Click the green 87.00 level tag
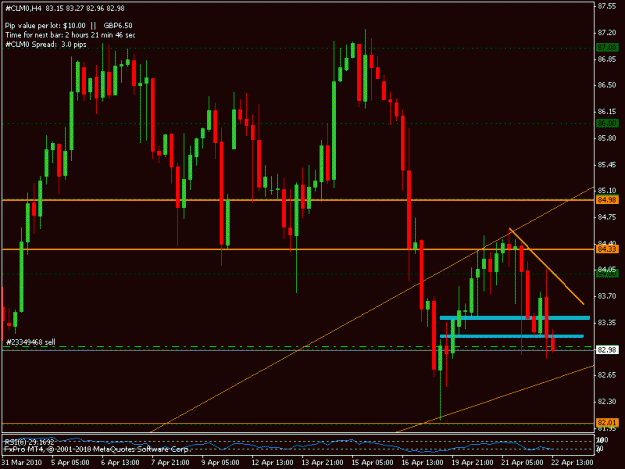 tap(607, 48)
